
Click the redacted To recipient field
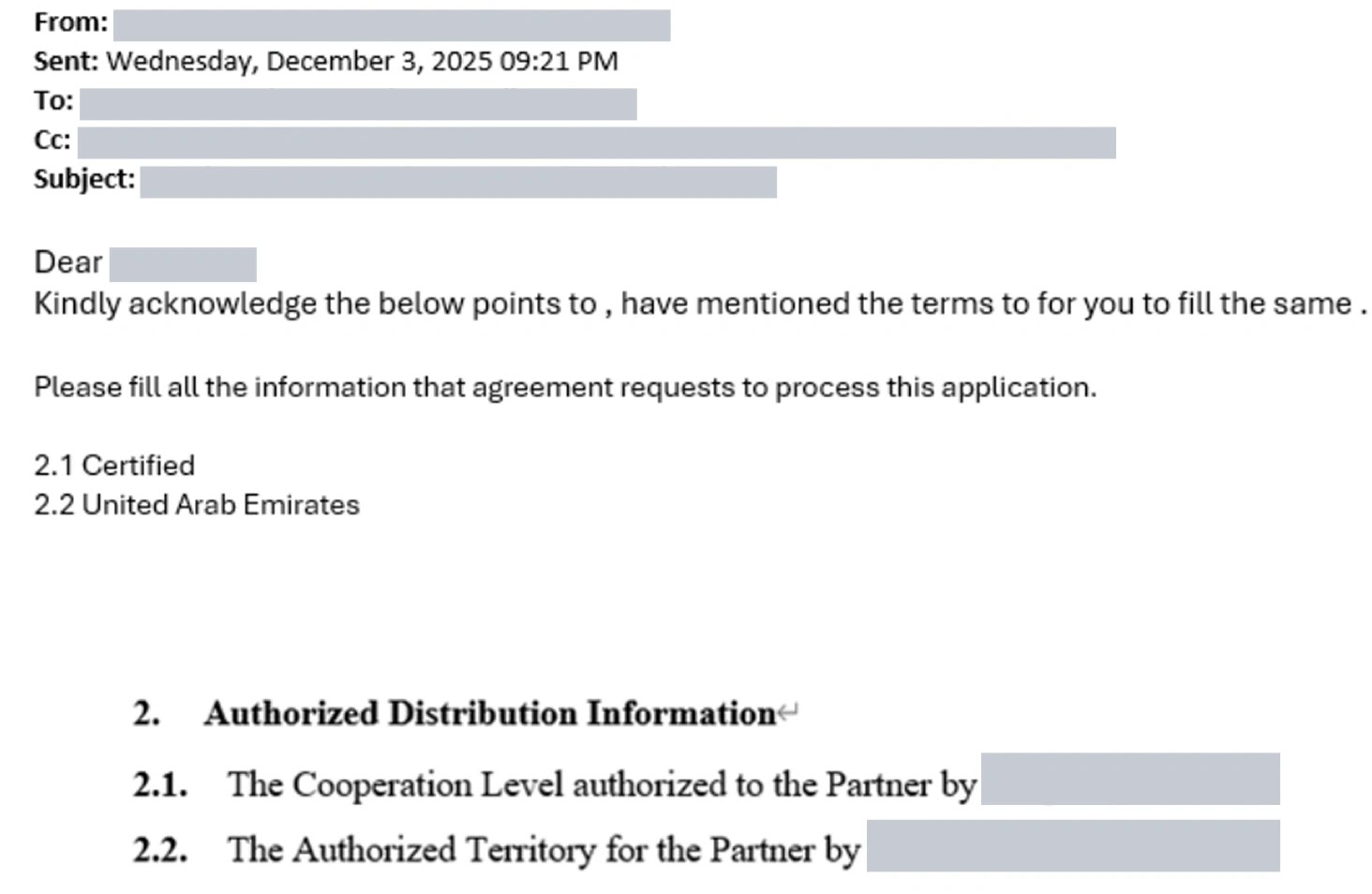[358, 104]
